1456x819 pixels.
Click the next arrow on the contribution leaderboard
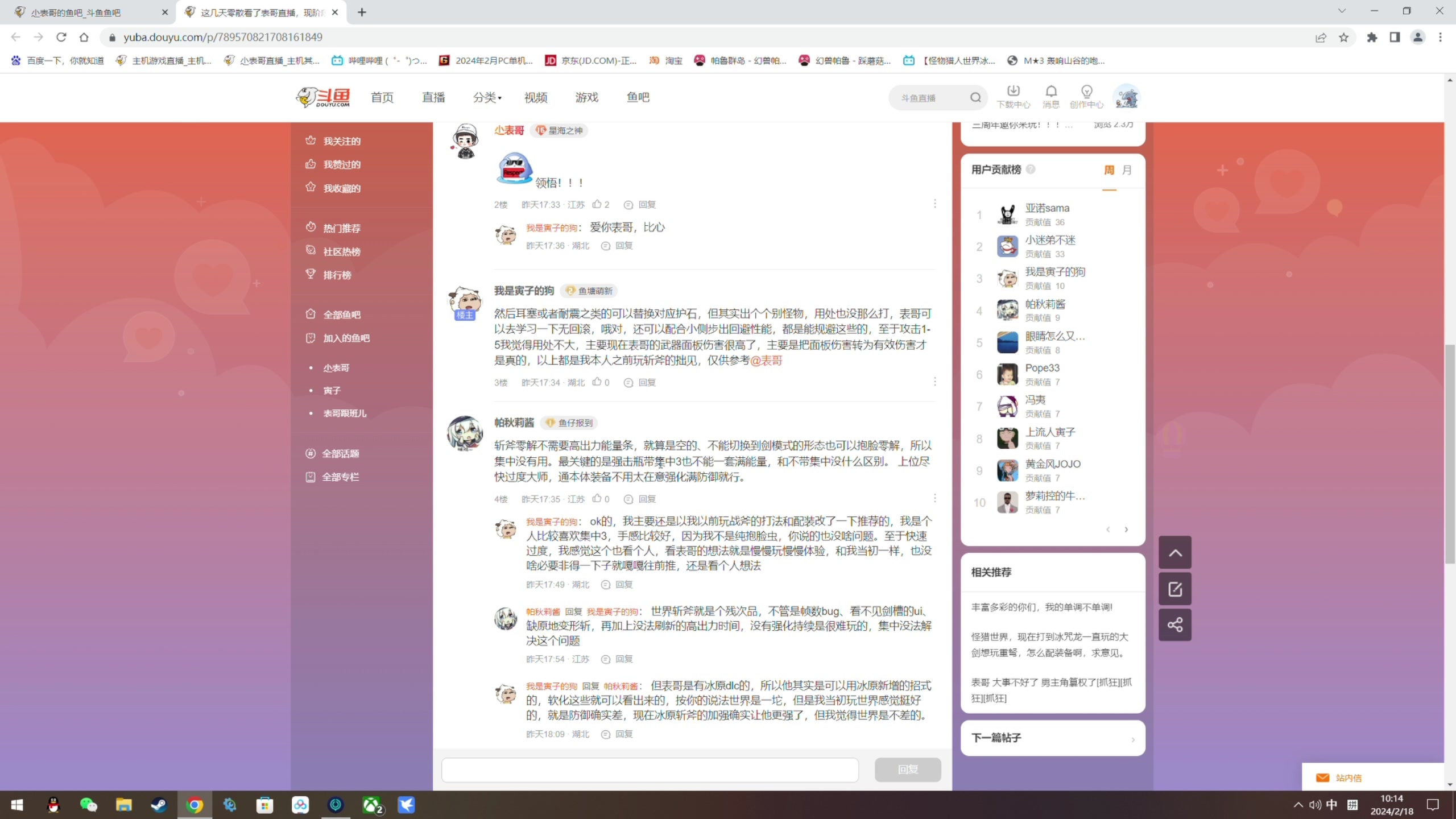pyautogui.click(x=1126, y=529)
